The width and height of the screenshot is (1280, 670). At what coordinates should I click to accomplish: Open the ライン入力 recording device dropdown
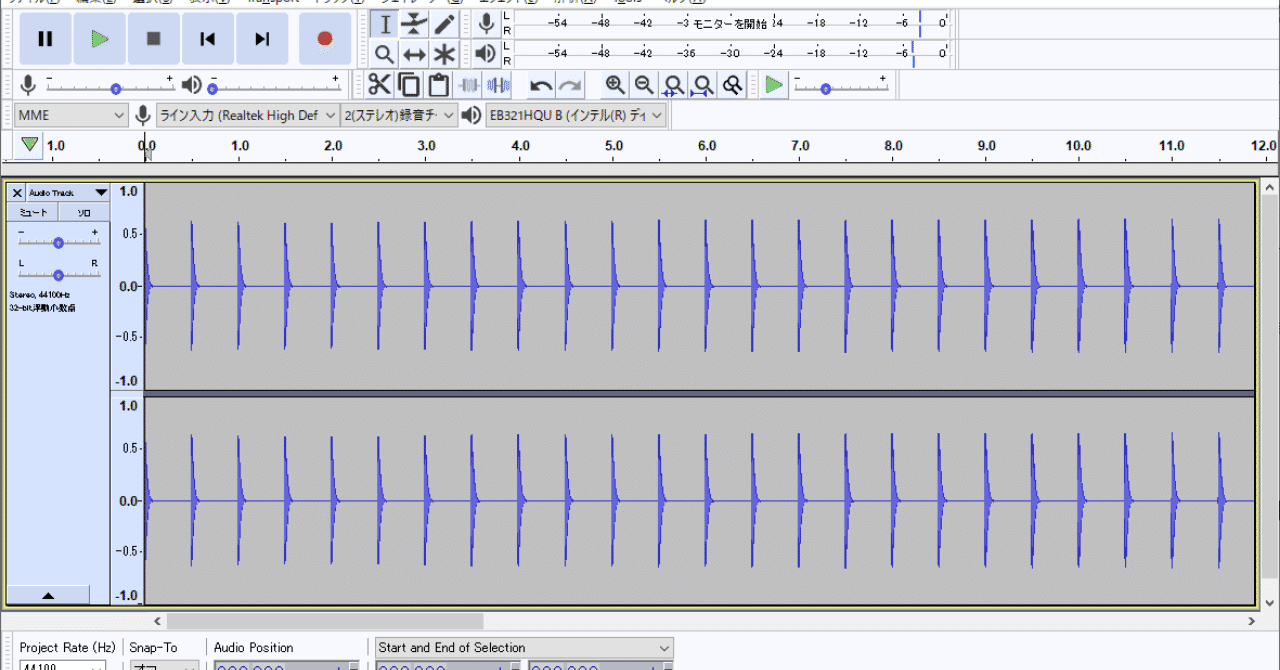250,116
